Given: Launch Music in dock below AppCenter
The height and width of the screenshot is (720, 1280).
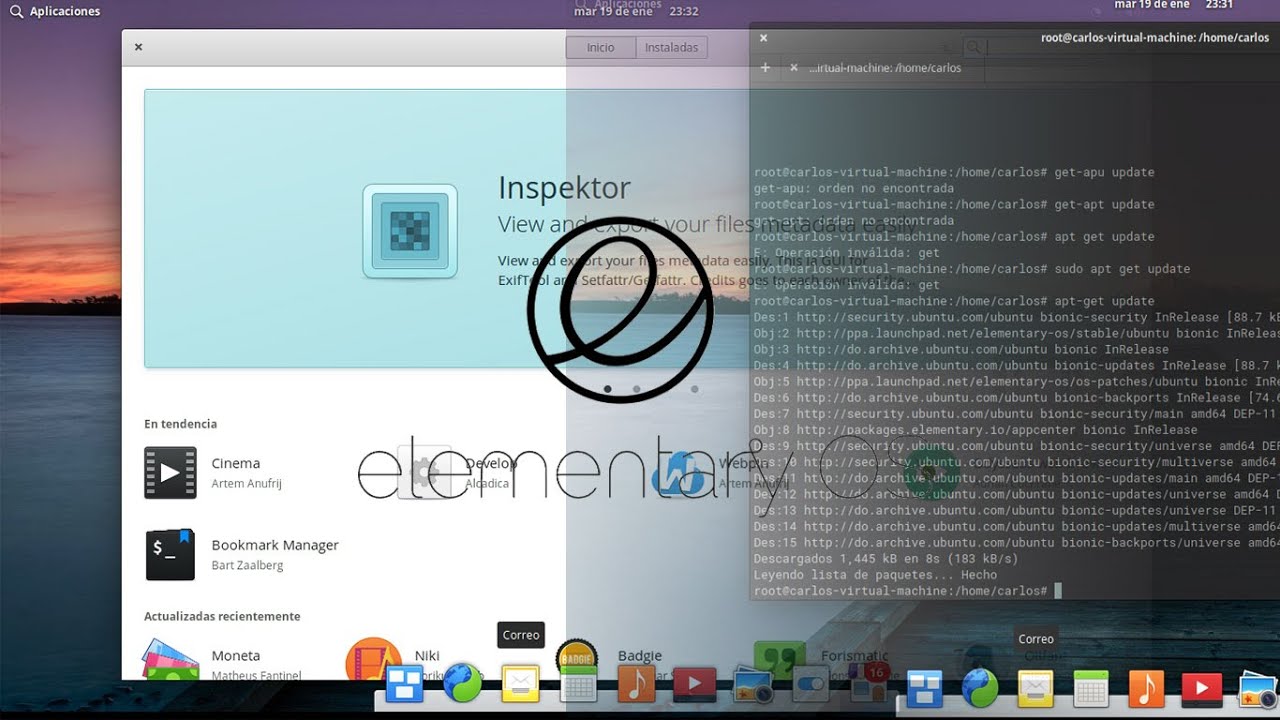Looking at the screenshot, I should point(636,684).
